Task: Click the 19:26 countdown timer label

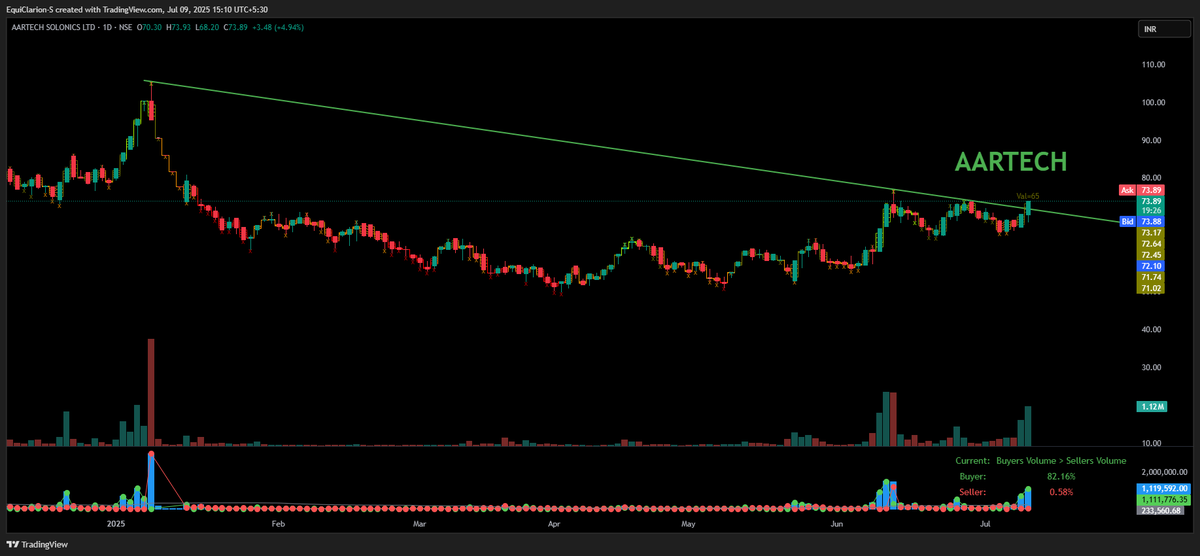Action: point(1149,210)
